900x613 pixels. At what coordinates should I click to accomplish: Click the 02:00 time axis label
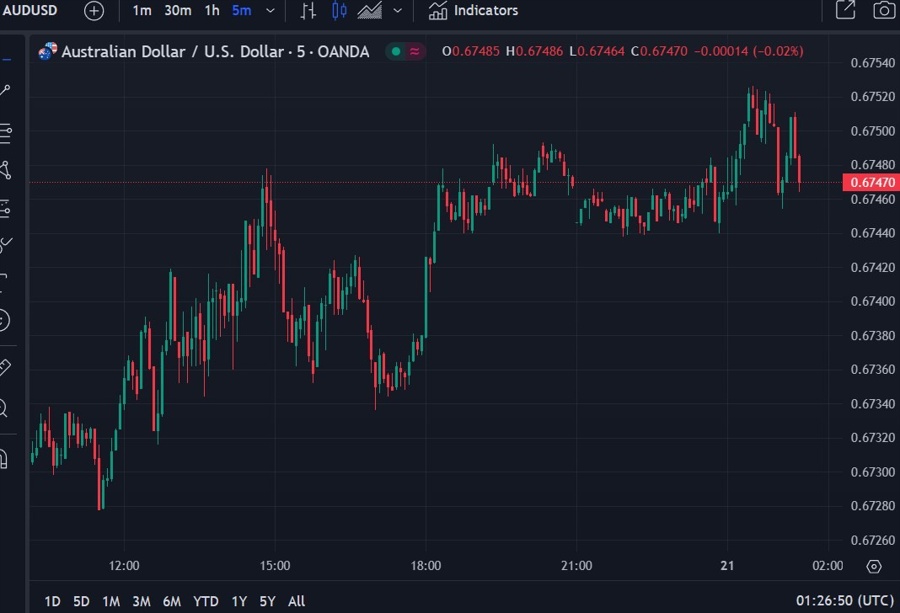(828, 566)
